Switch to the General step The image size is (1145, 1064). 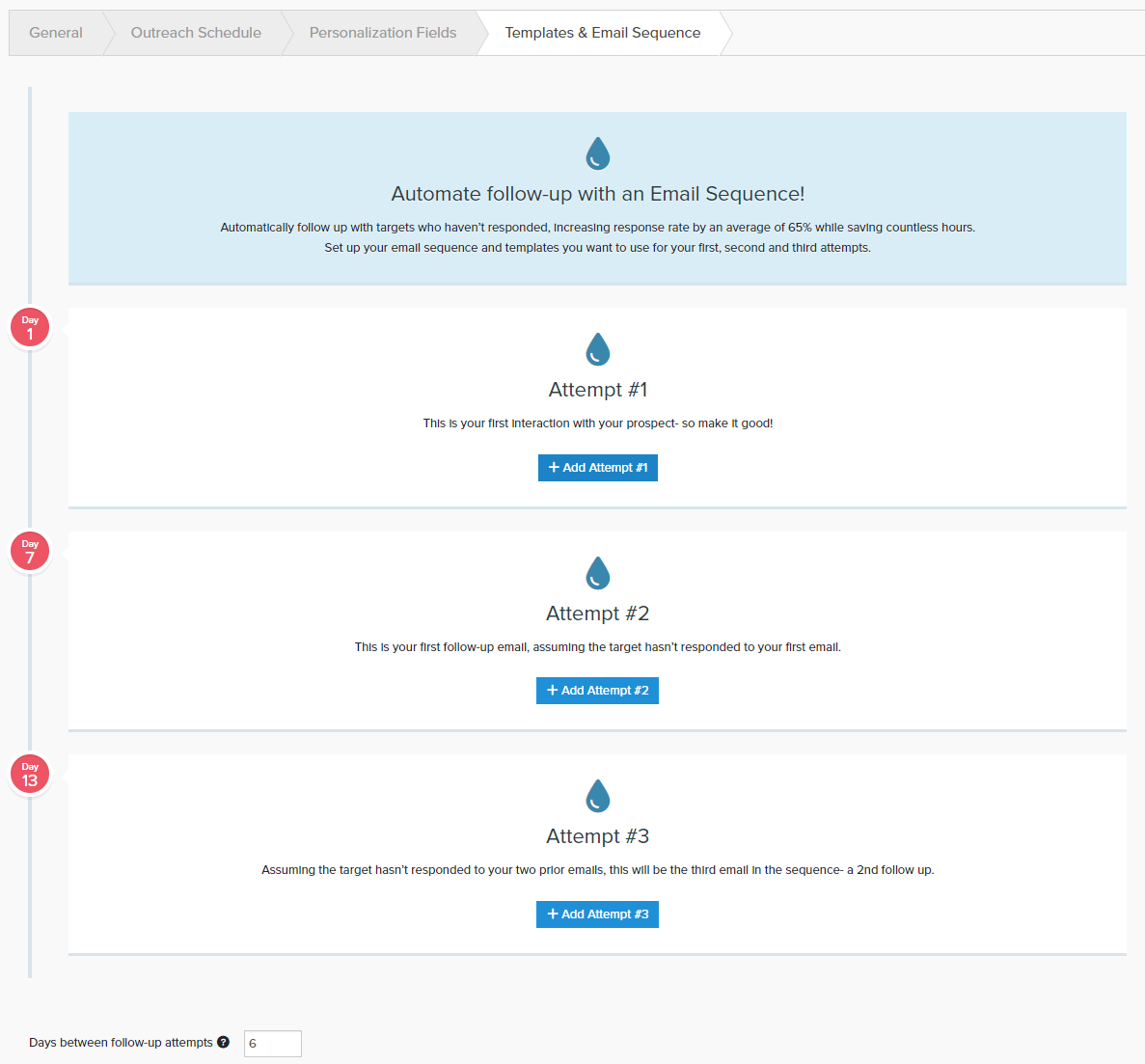55,32
